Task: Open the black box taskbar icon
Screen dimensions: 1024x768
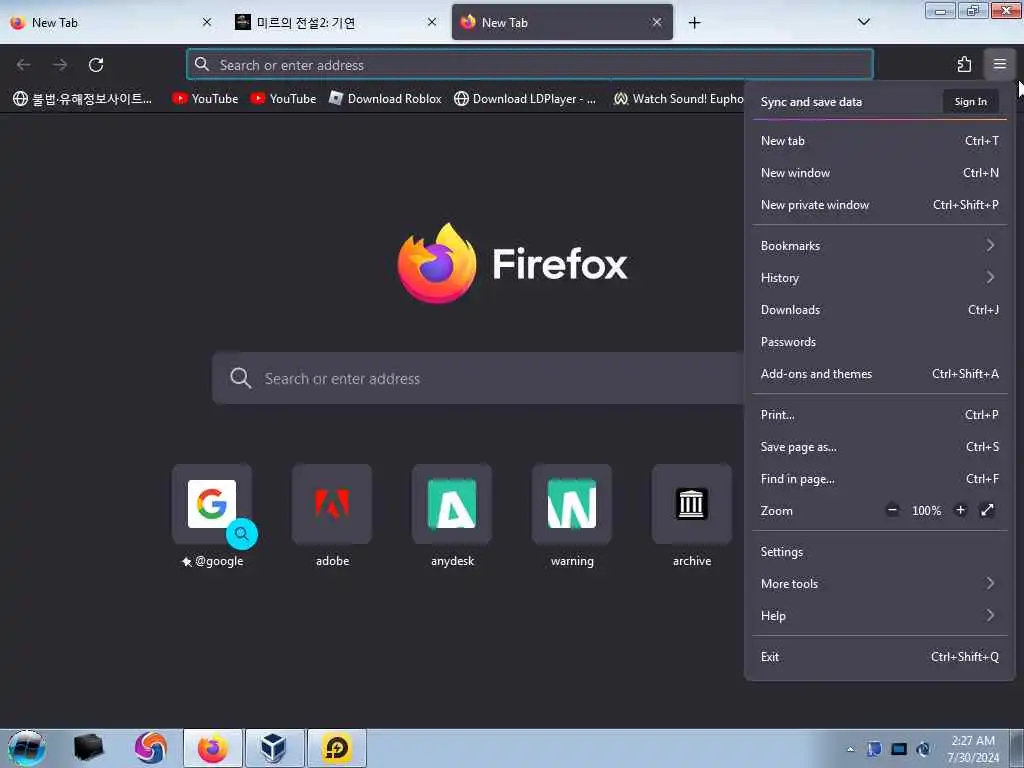Action: tap(88, 748)
